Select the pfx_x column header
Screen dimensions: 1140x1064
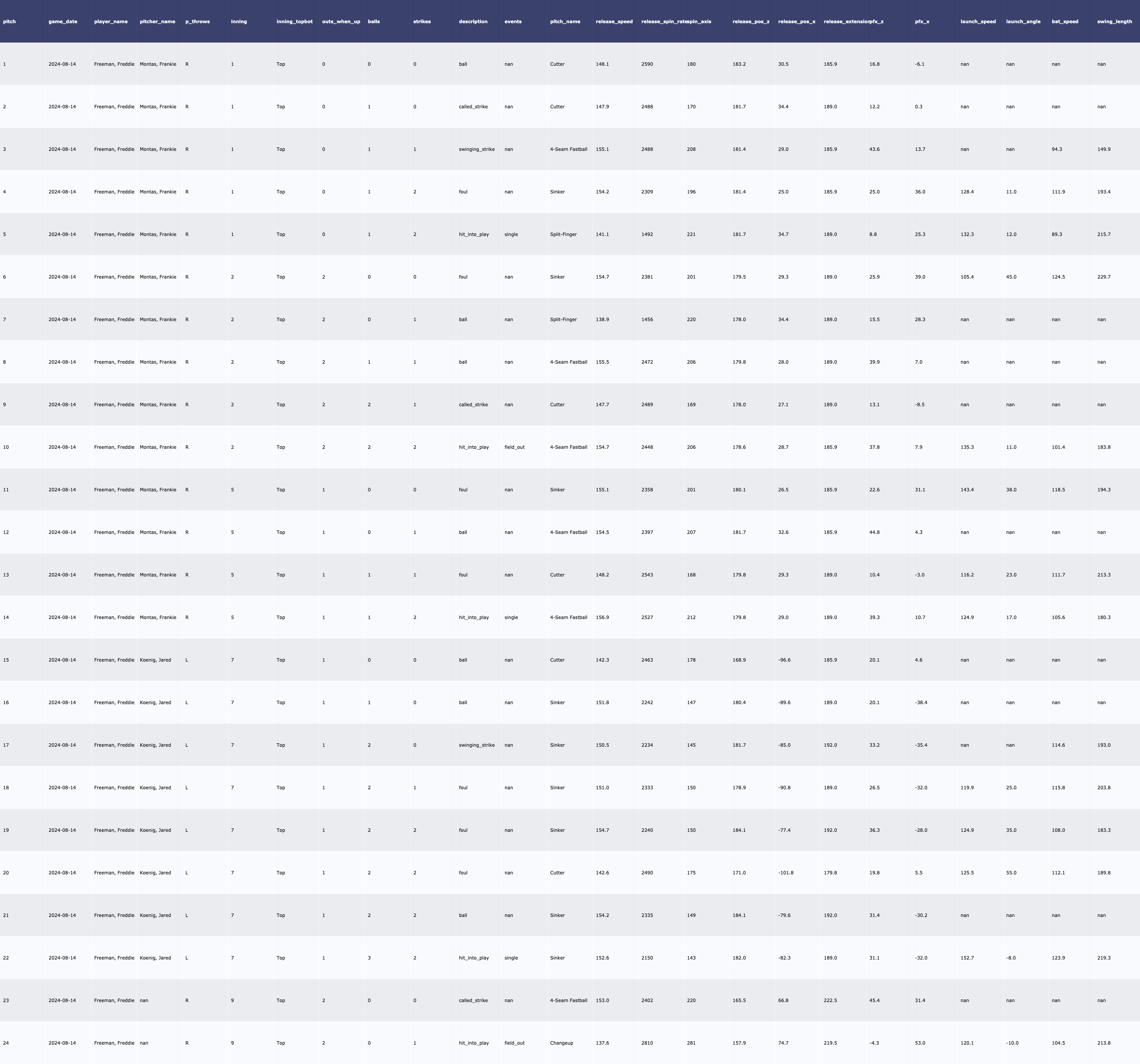pyautogui.click(x=922, y=22)
